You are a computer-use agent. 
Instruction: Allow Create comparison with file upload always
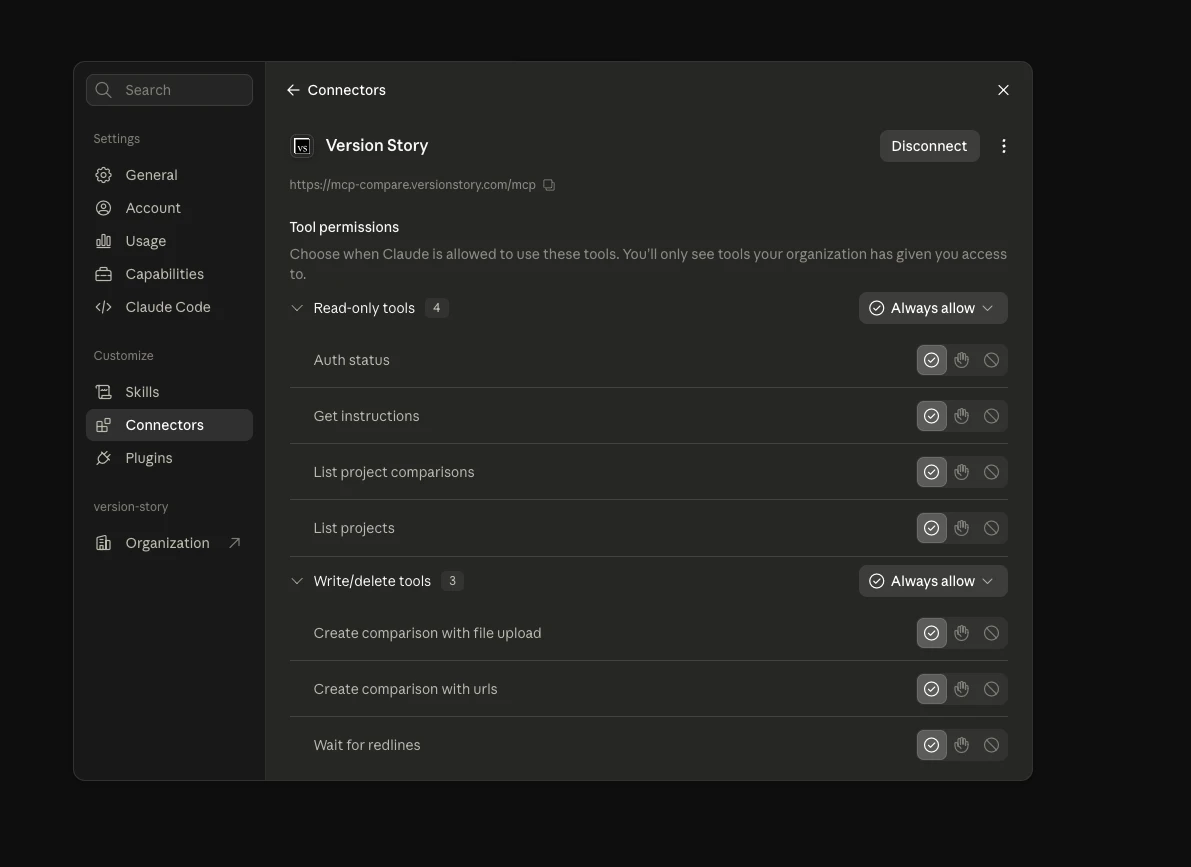coord(931,633)
